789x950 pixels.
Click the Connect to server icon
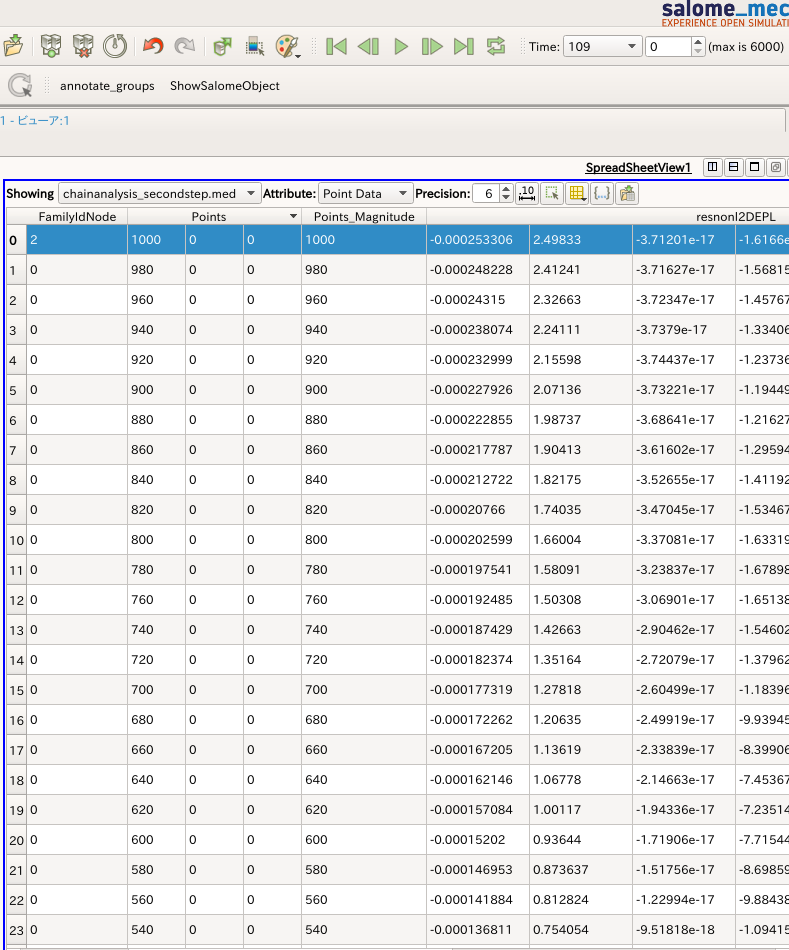(x=51, y=46)
